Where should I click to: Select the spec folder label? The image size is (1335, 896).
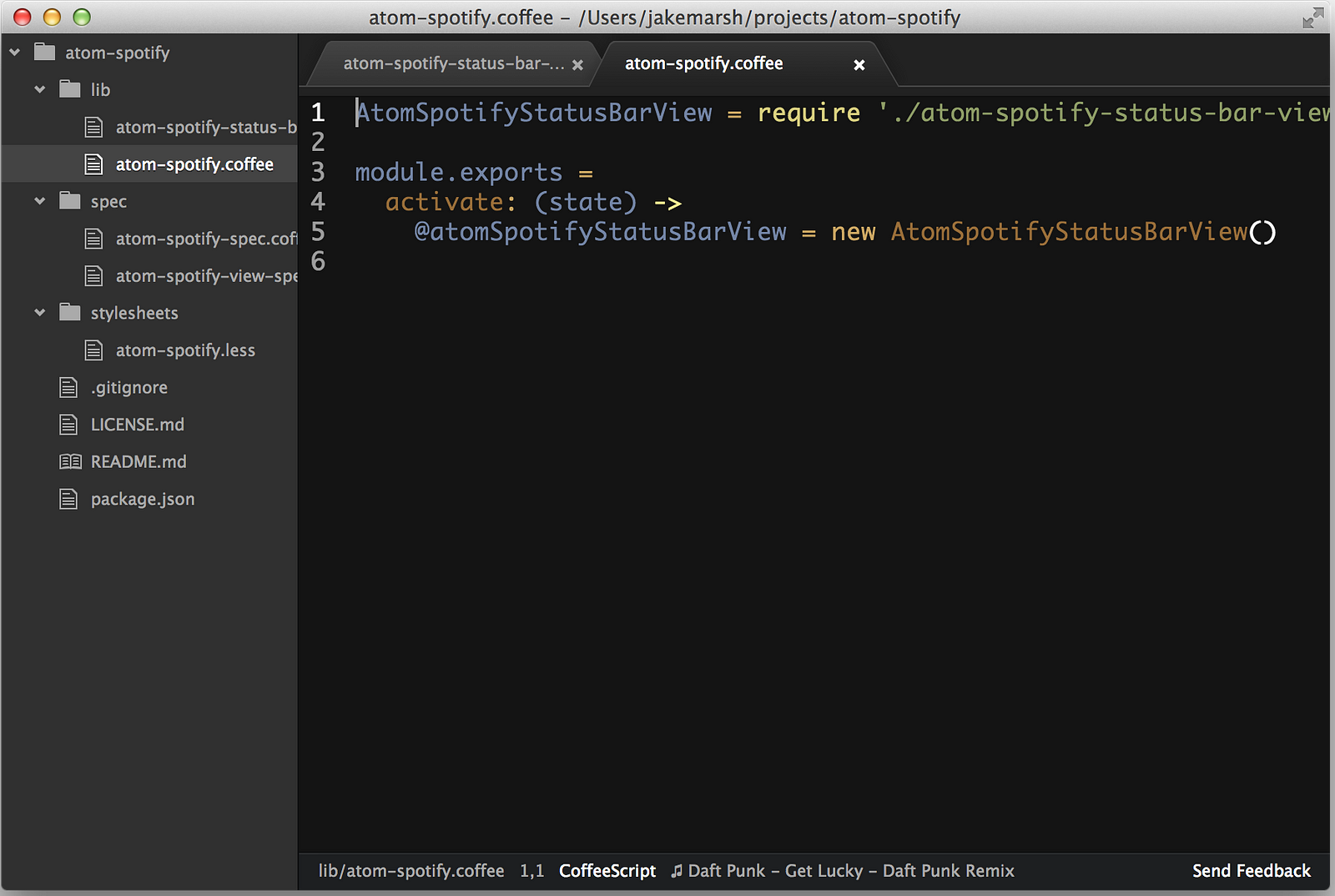tap(108, 201)
